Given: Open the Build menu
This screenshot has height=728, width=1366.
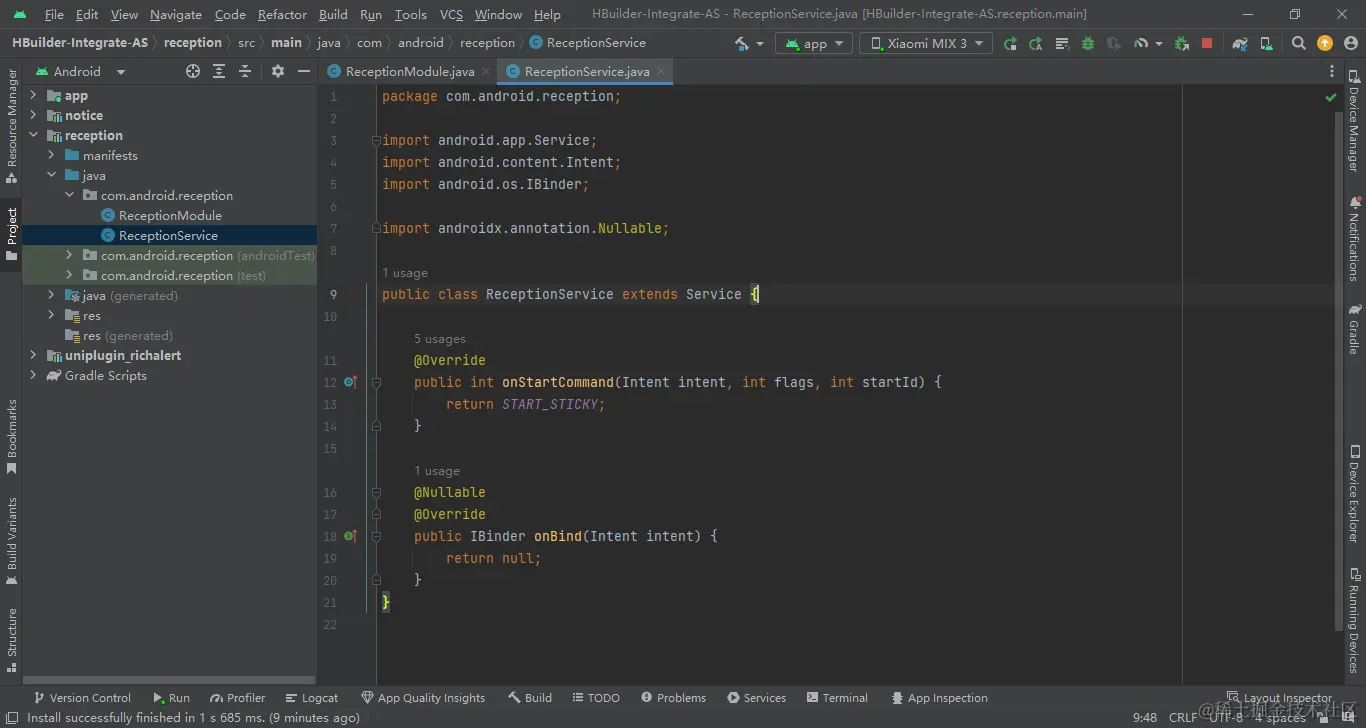Looking at the screenshot, I should 333,14.
